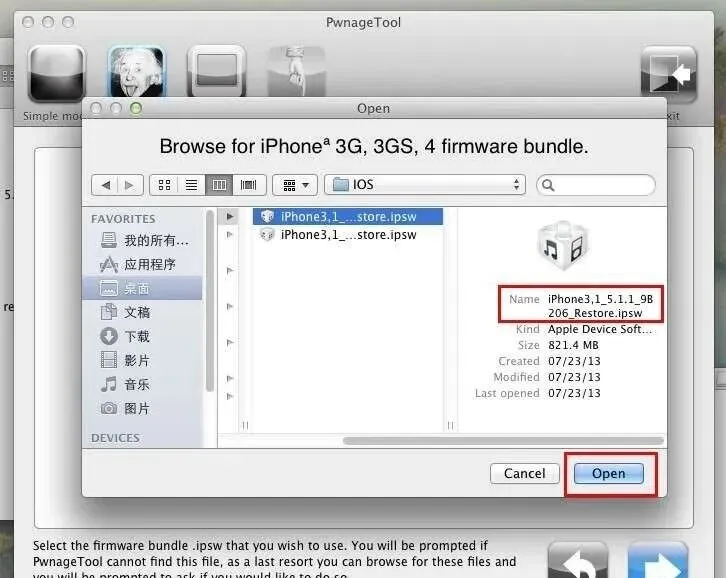The height and width of the screenshot is (578, 726).
Task: Click the 我的所有 sidebar icon
Action: tap(109, 240)
